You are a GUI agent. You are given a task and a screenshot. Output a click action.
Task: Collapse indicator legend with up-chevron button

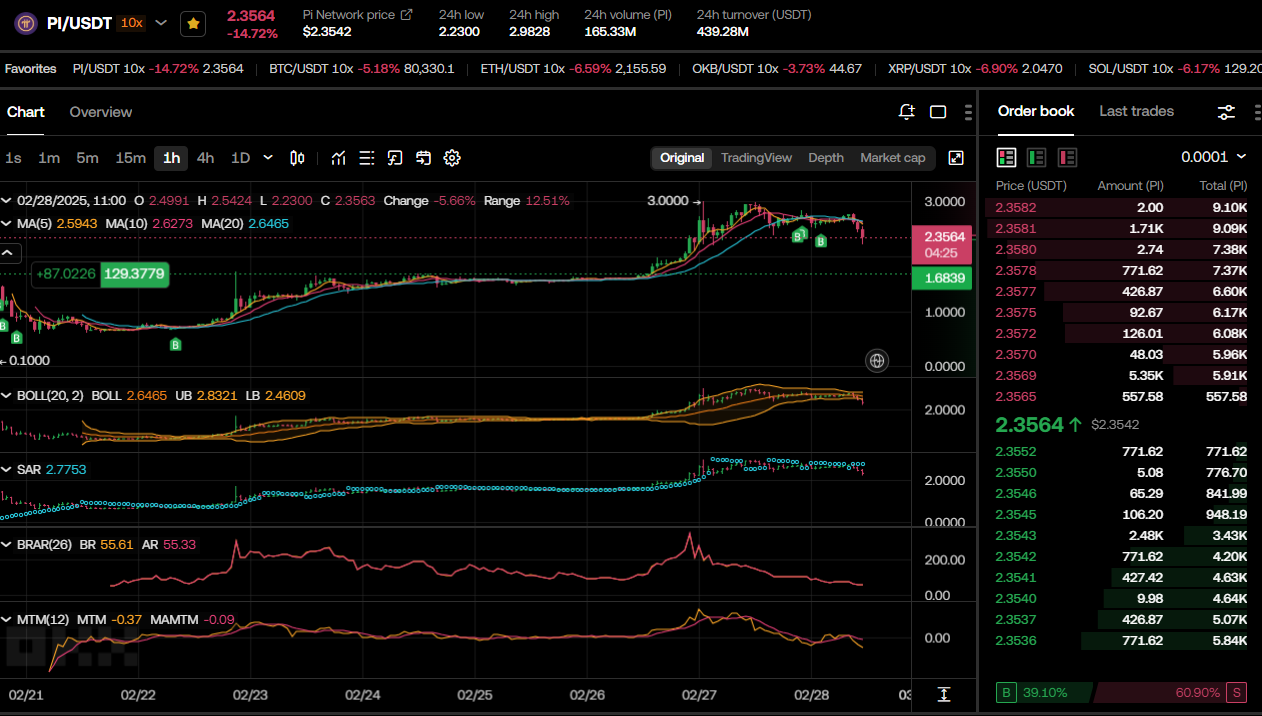(7, 253)
